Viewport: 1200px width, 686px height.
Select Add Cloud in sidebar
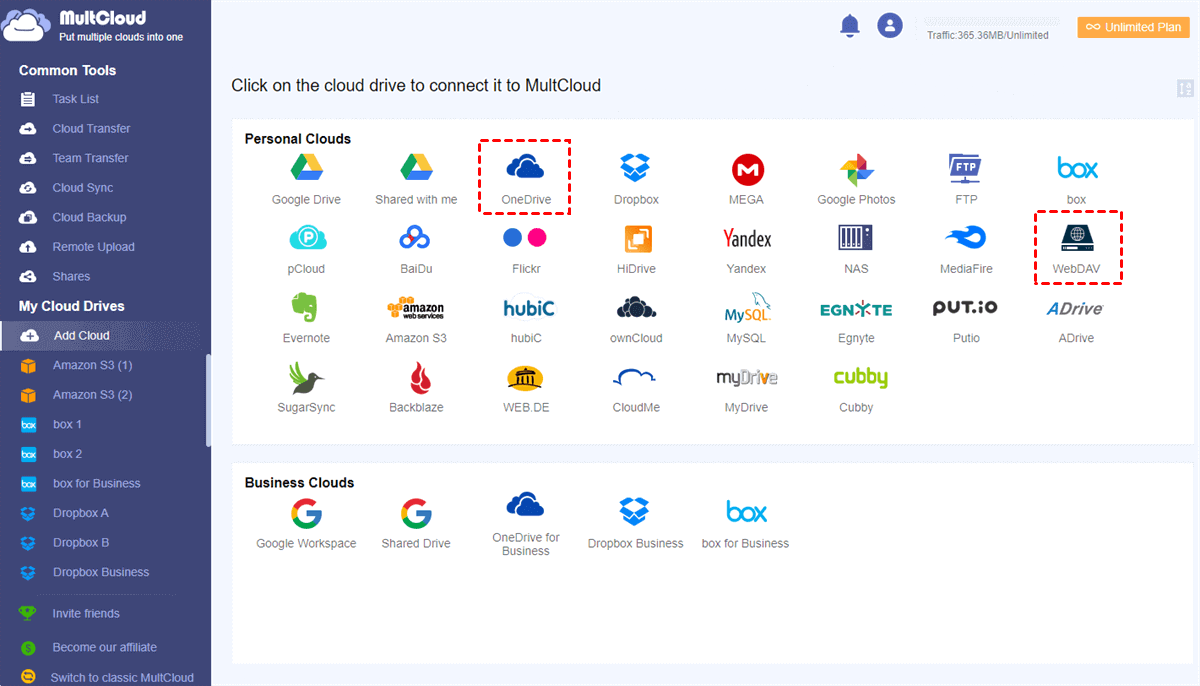click(x=105, y=336)
